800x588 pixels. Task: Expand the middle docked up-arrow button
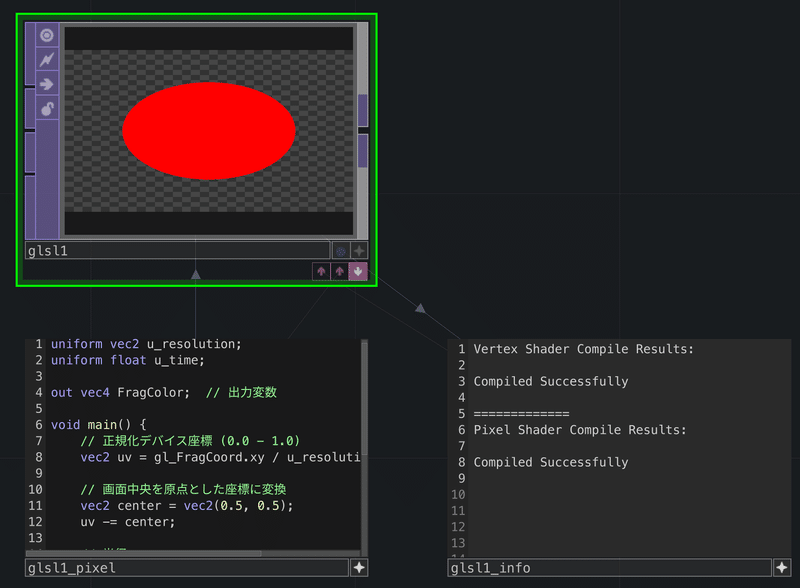pyautogui.click(x=339, y=271)
